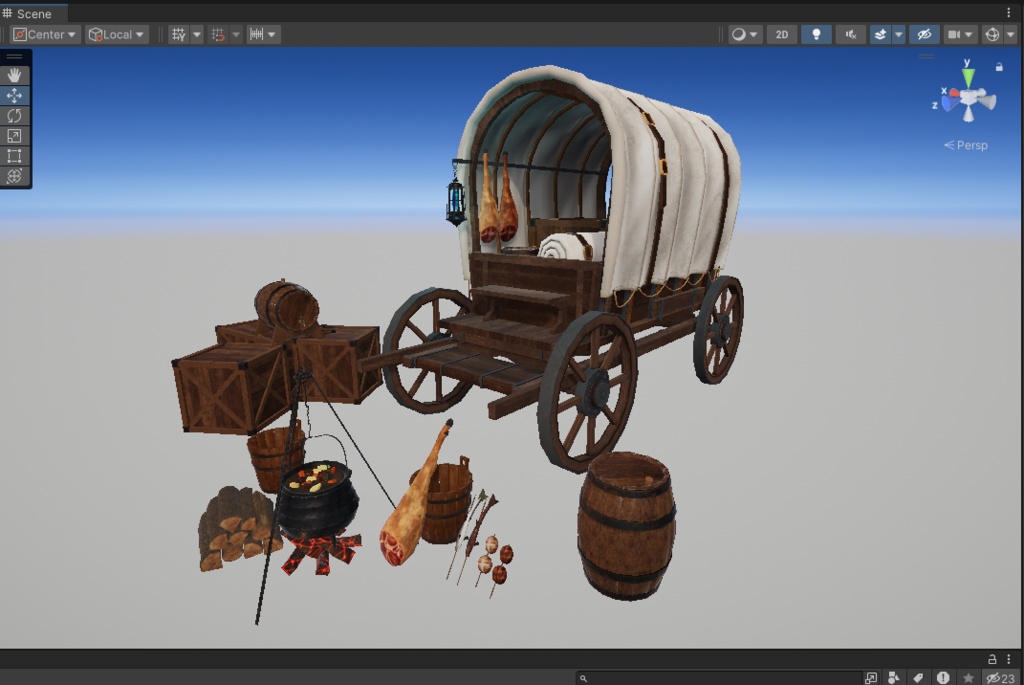Select the barrel lying on crates
1024x685 pixels.
(287, 307)
